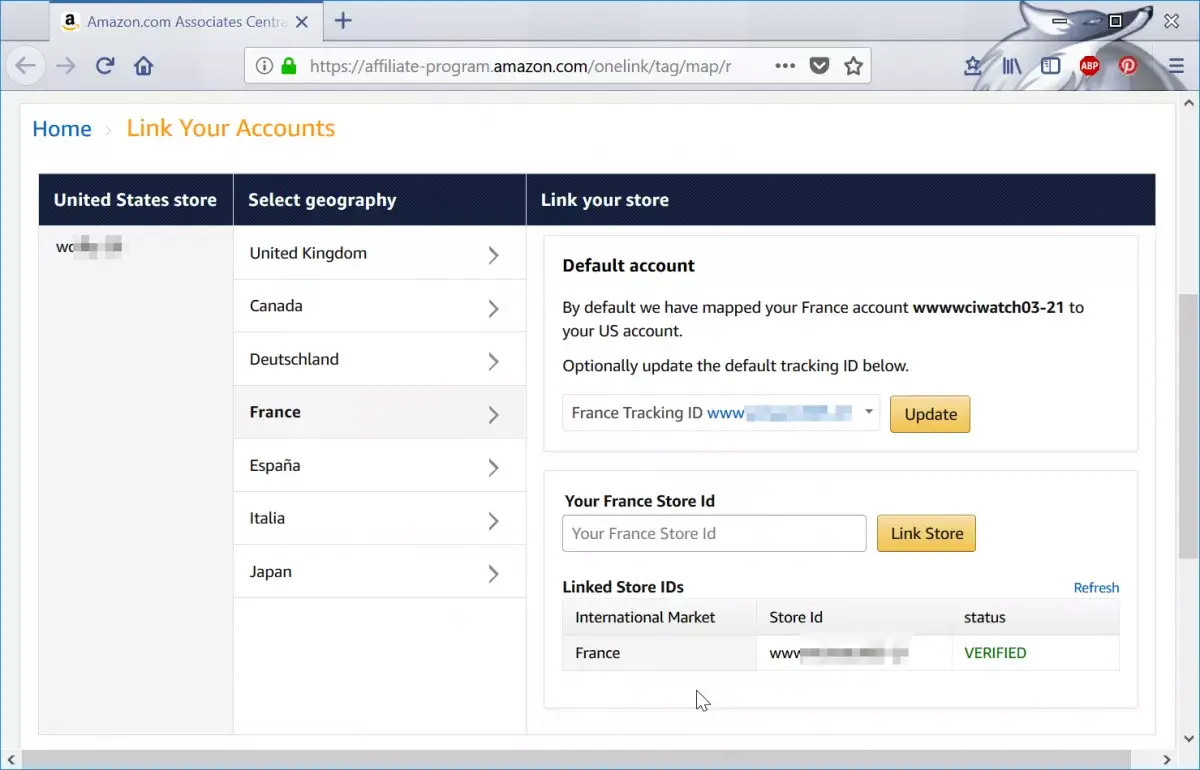Click the Your France Store Id field
Image resolution: width=1200 pixels, height=770 pixels.
(714, 533)
